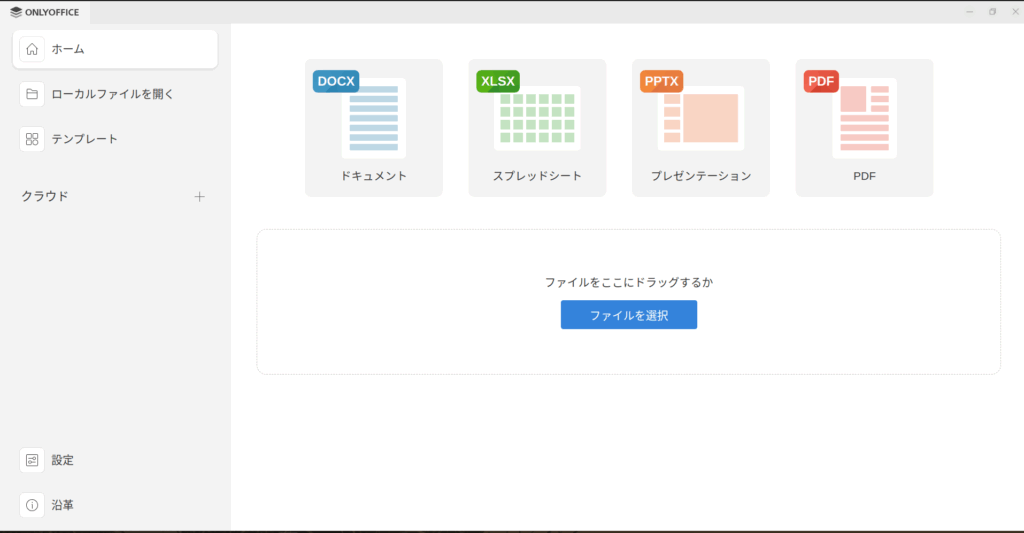Click the ドキュメント label
The height and width of the screenshot is (533, 1024).
[x=374, y=176]
